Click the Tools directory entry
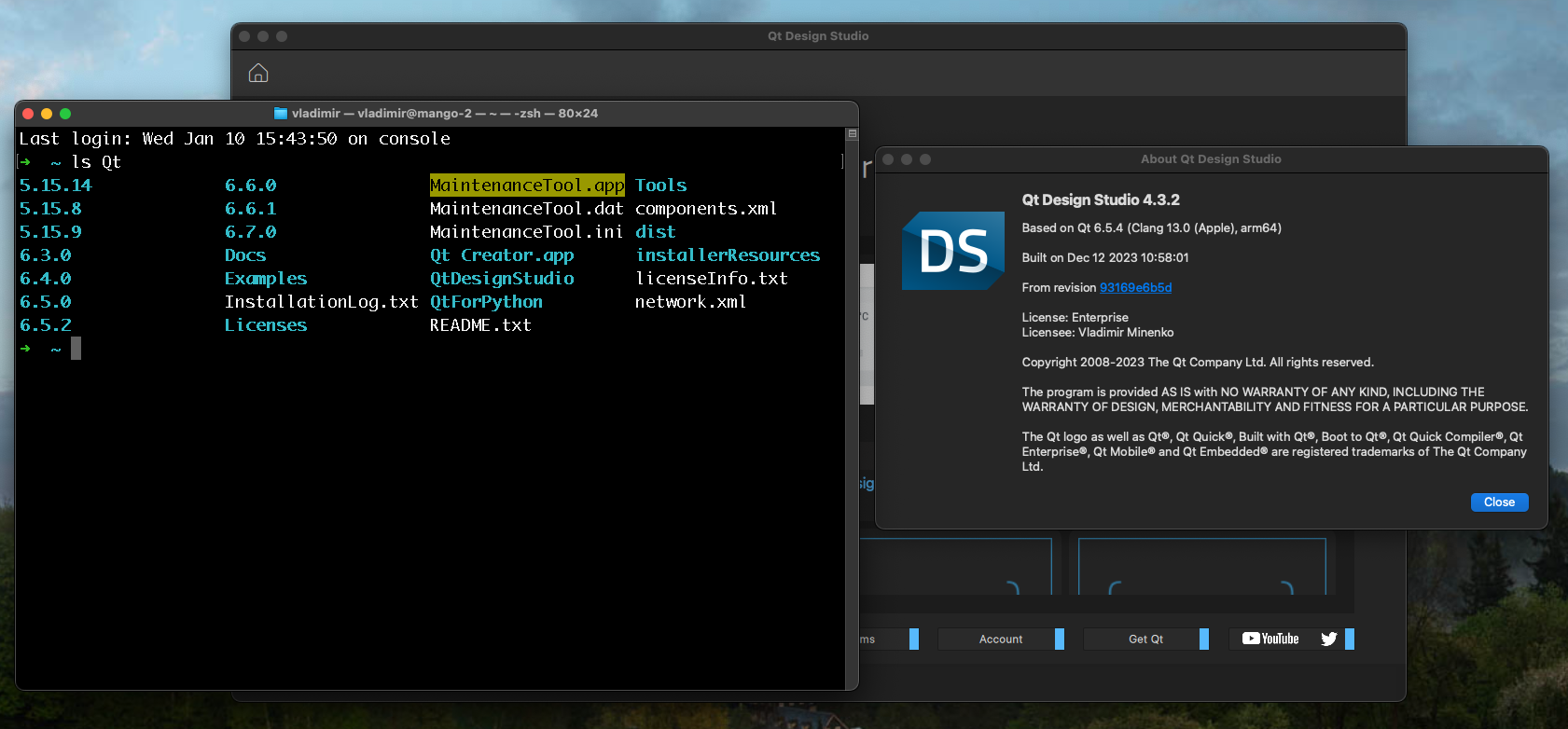 661,186
